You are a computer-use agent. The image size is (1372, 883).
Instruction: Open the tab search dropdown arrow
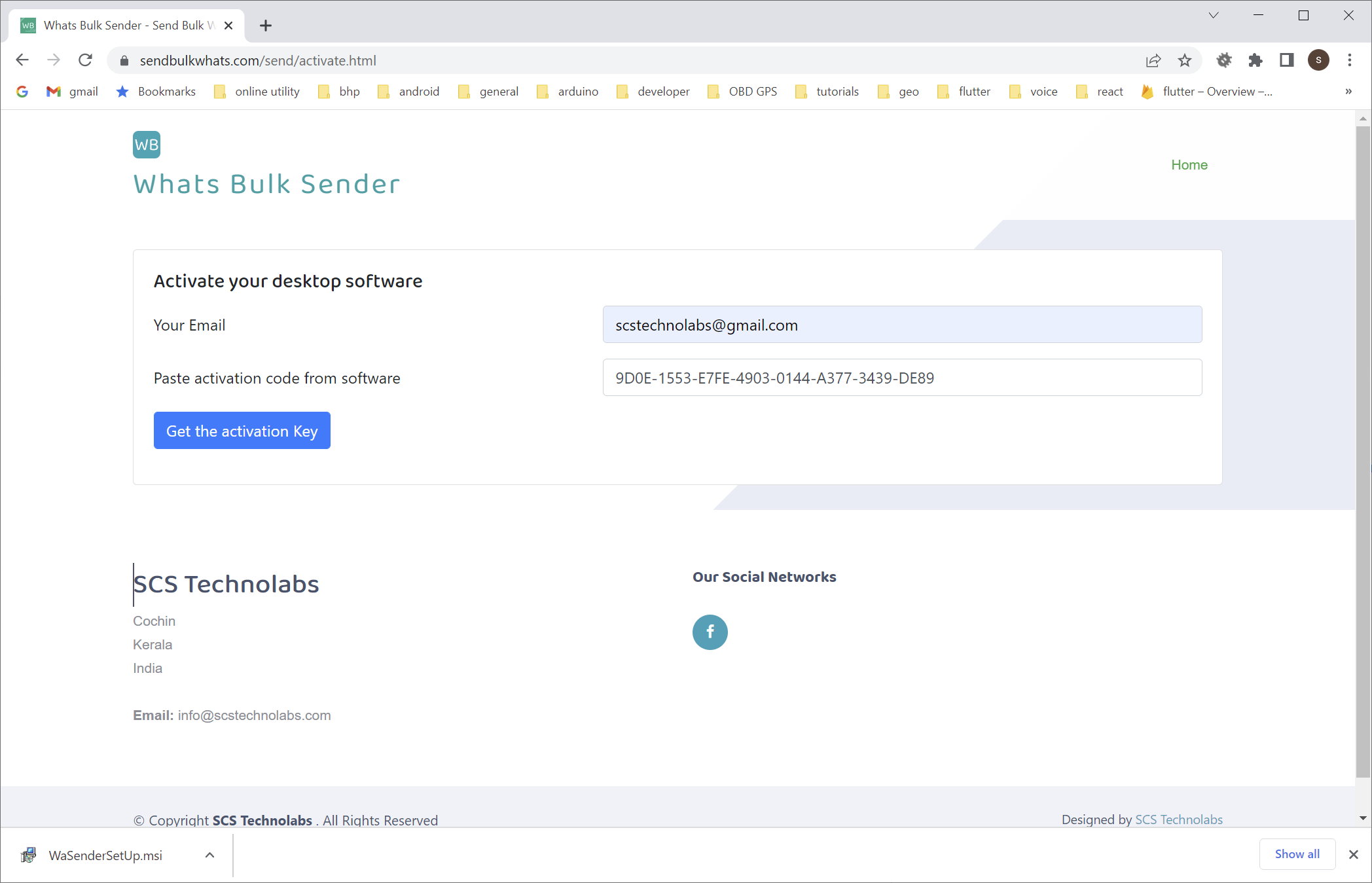point(1213,16)
